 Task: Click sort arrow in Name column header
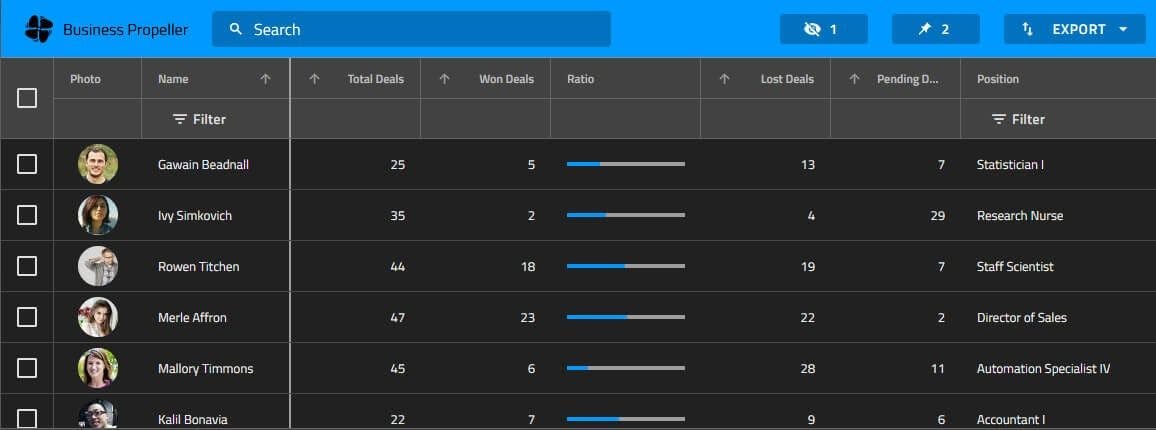pyautogui.click(x=265, y=79)
